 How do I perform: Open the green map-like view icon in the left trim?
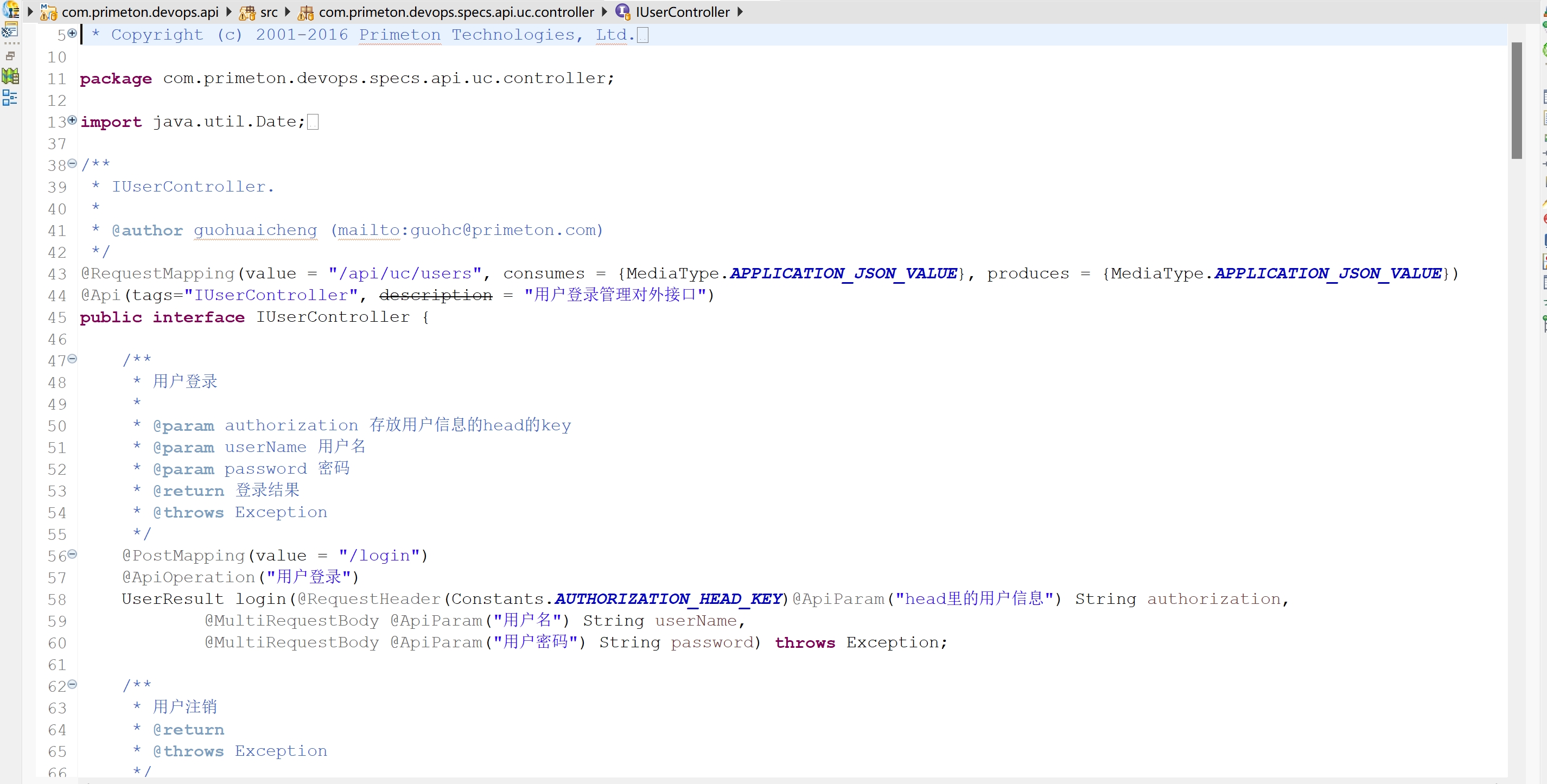10,77
